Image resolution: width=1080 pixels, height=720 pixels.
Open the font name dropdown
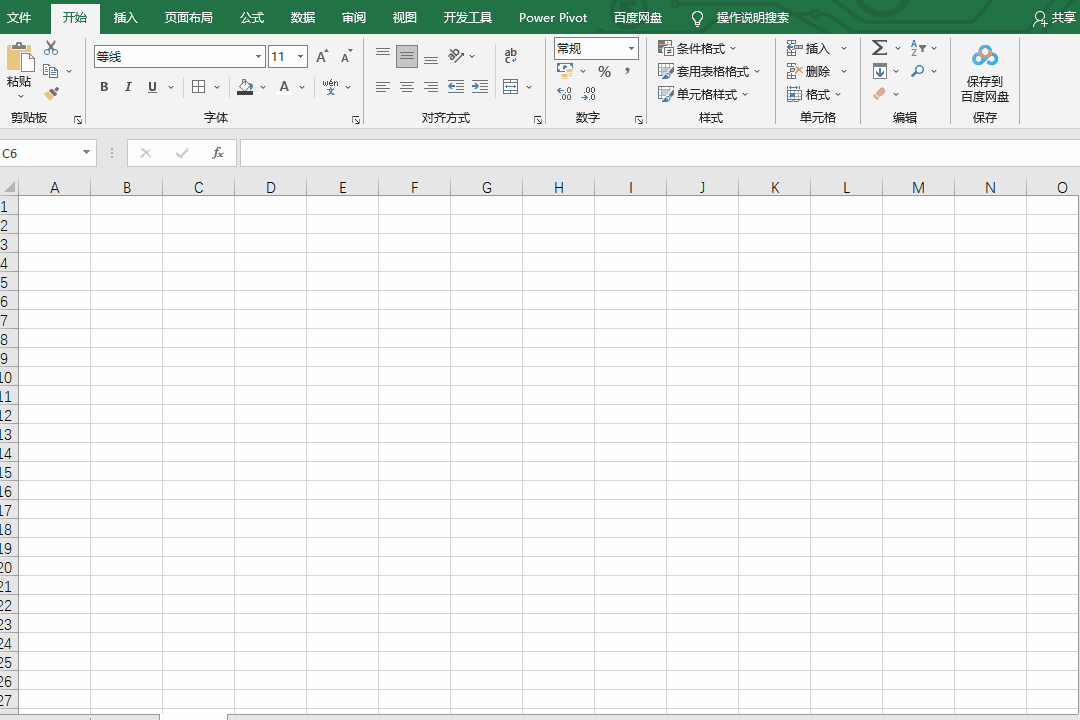coord(259,57)
